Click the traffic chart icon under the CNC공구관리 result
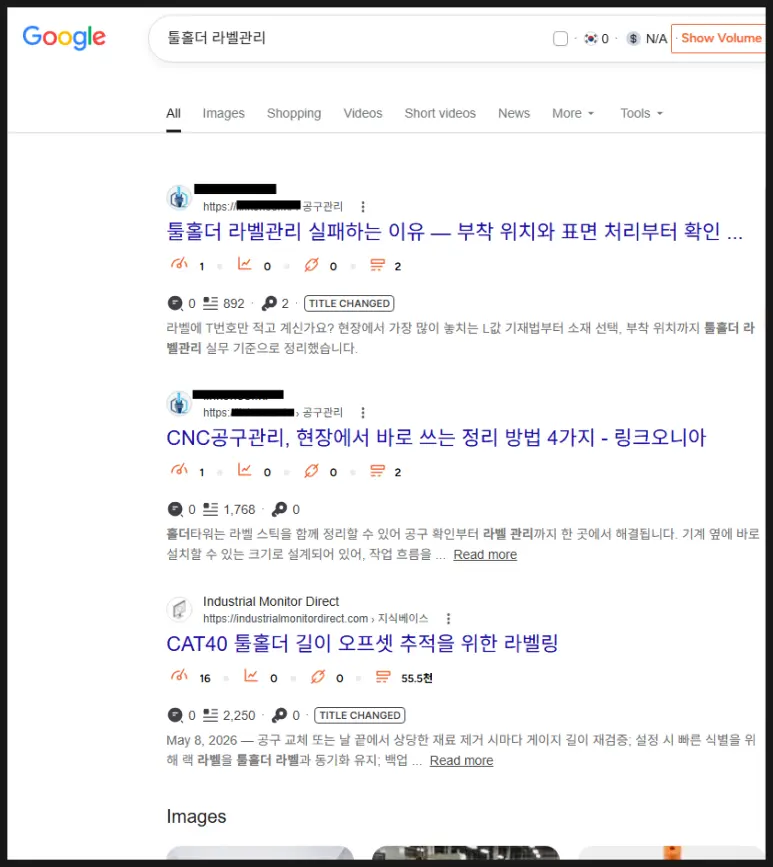 pyautogui.click(x=244, y=471)
